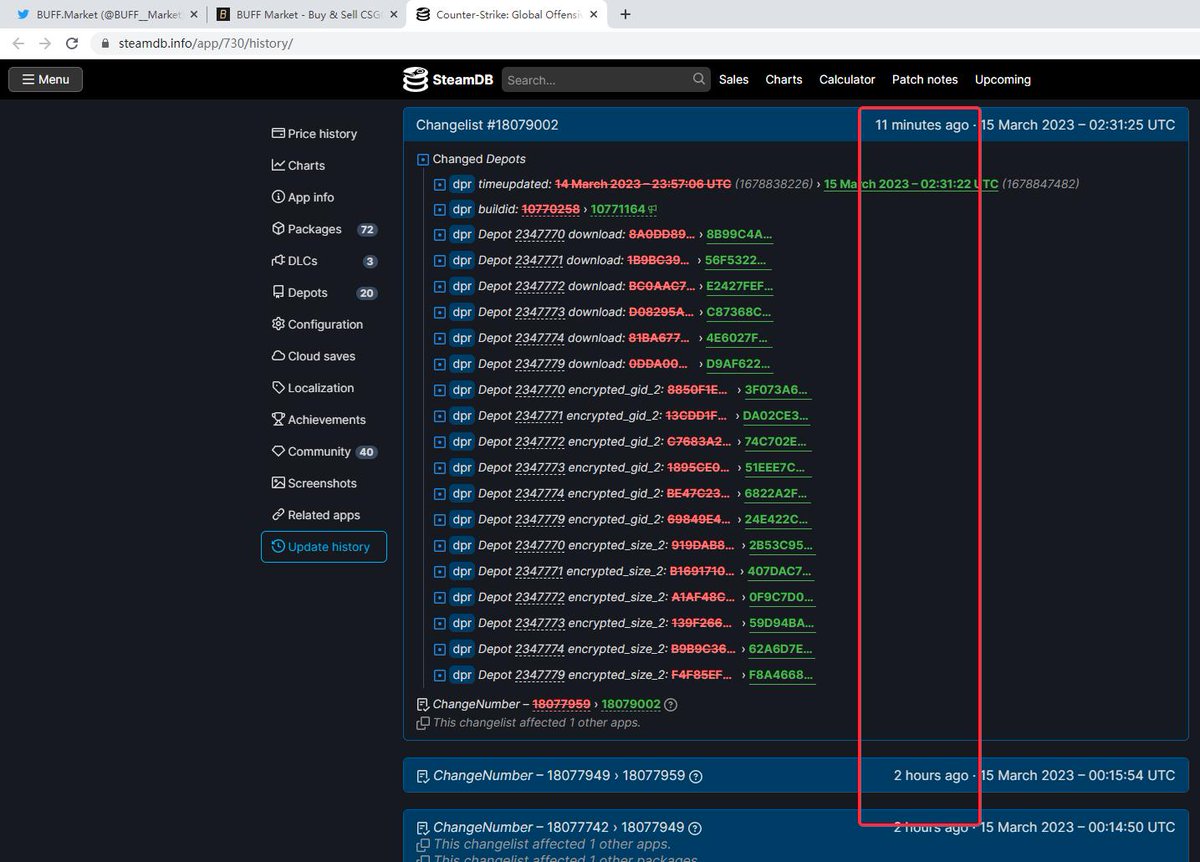This screenshot has height=862, width=1200.
Task: Click Changelist #18079002 header link
Action: 487,125
